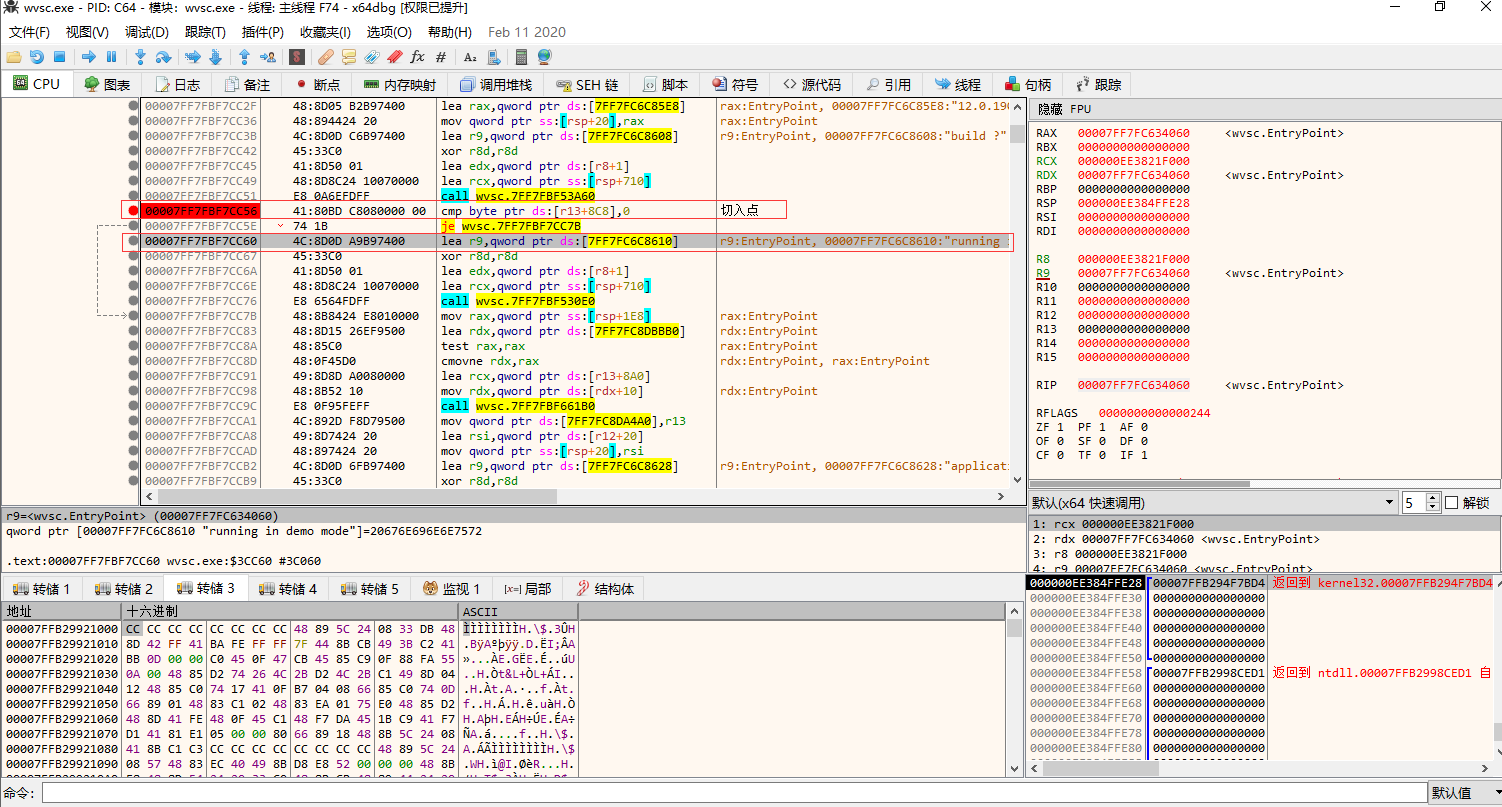Open the Calculator icon
The width and height of the screenshot is (1502, 807).
[x=521, y=57]
